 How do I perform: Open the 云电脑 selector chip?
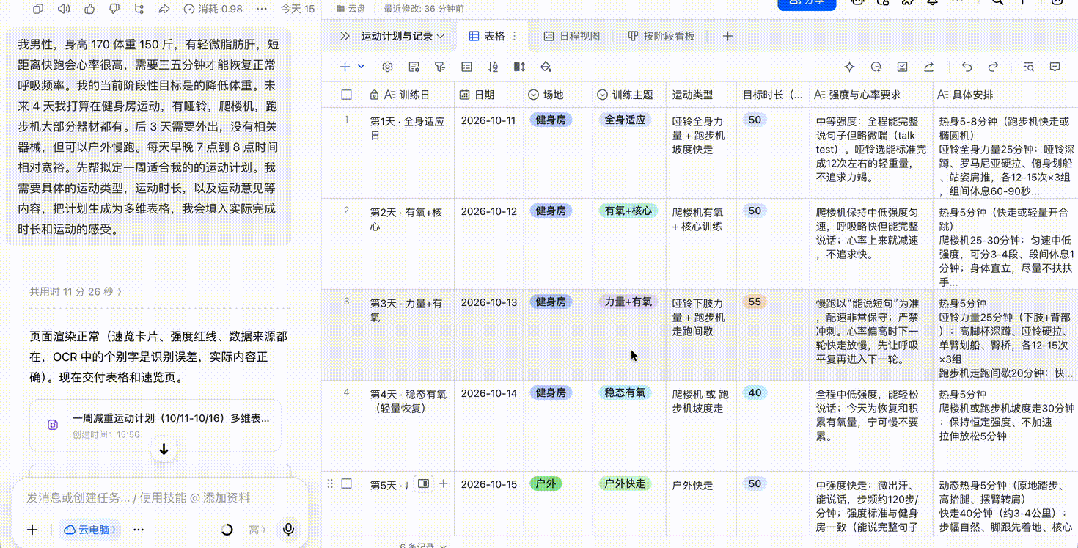tap(89, 529)
